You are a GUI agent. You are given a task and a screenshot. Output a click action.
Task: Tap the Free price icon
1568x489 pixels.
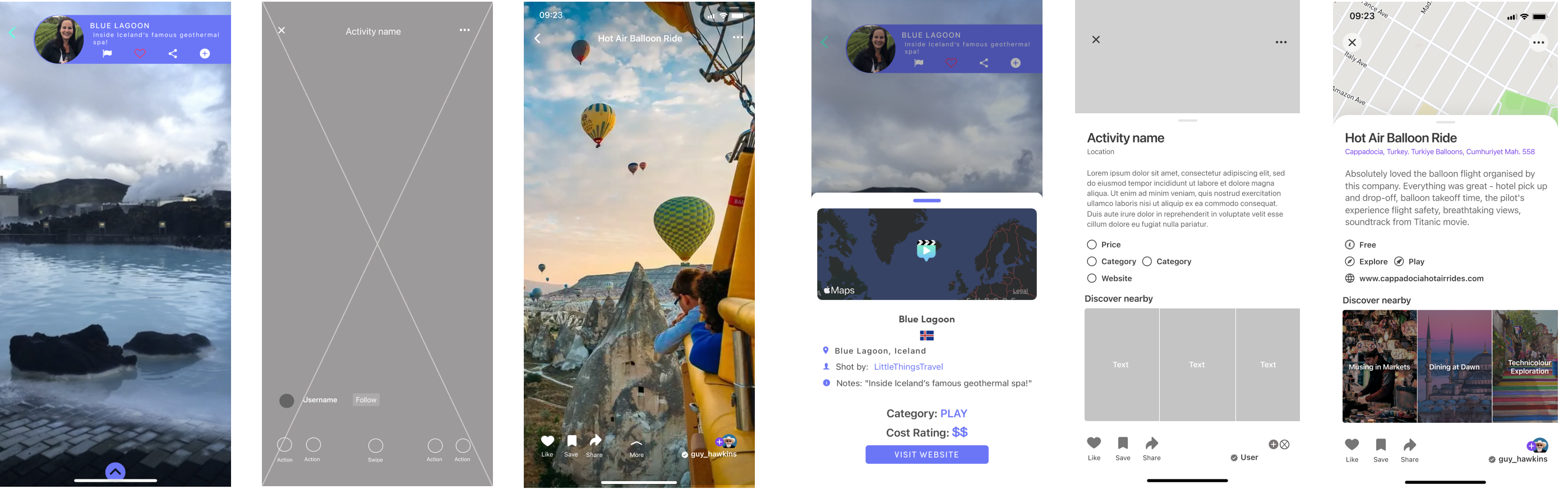(x=1349, y=245)
